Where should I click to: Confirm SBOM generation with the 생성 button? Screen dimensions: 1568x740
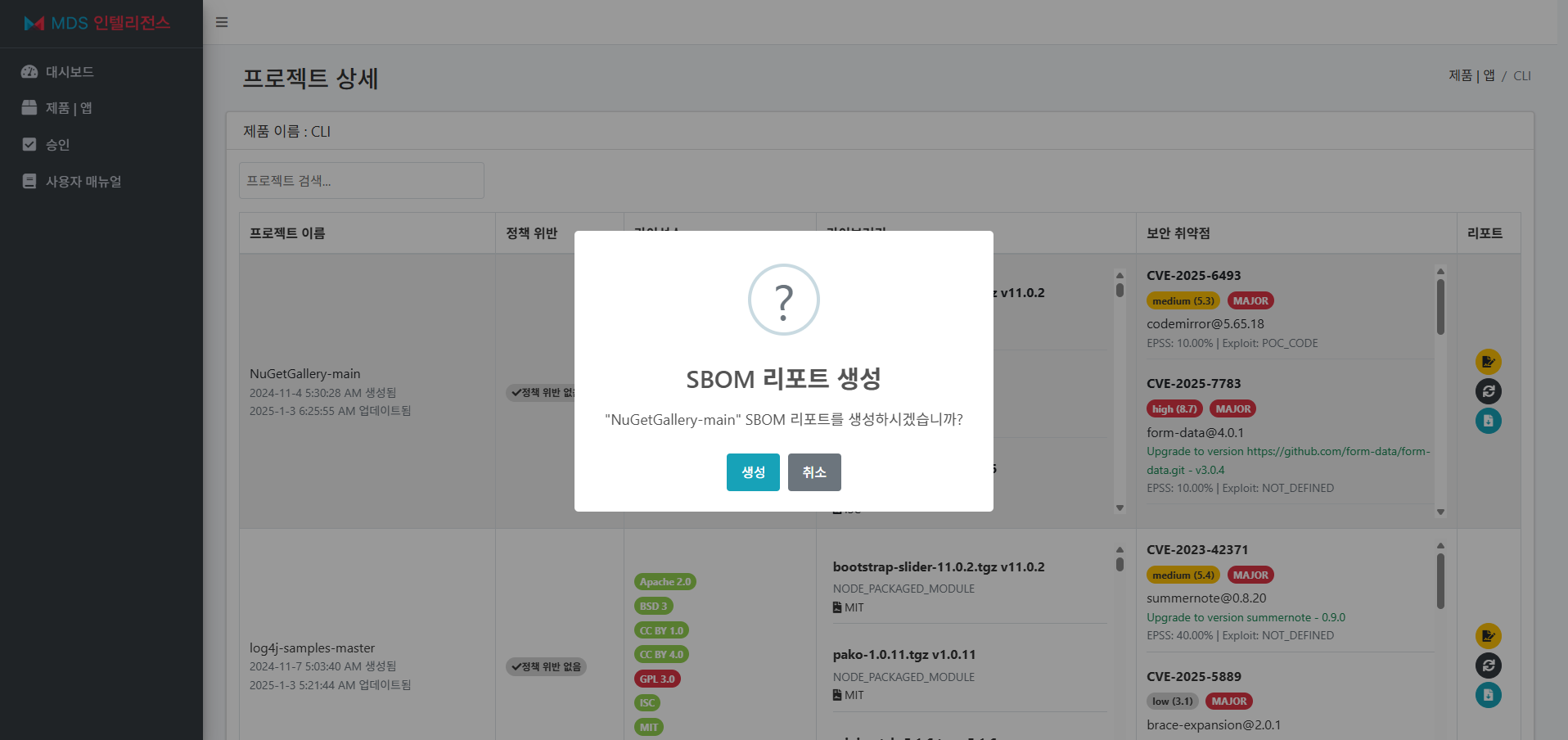pos(752,472)
